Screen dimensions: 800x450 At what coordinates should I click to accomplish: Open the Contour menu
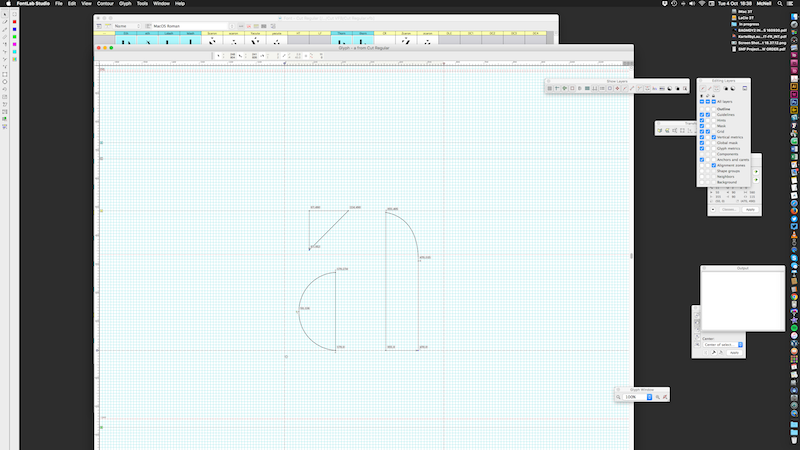(105, 4)
